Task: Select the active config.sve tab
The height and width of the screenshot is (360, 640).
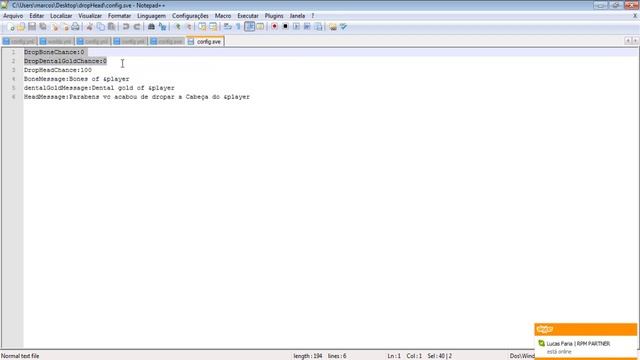Action: pyautogui.click(x=205, y=42)
